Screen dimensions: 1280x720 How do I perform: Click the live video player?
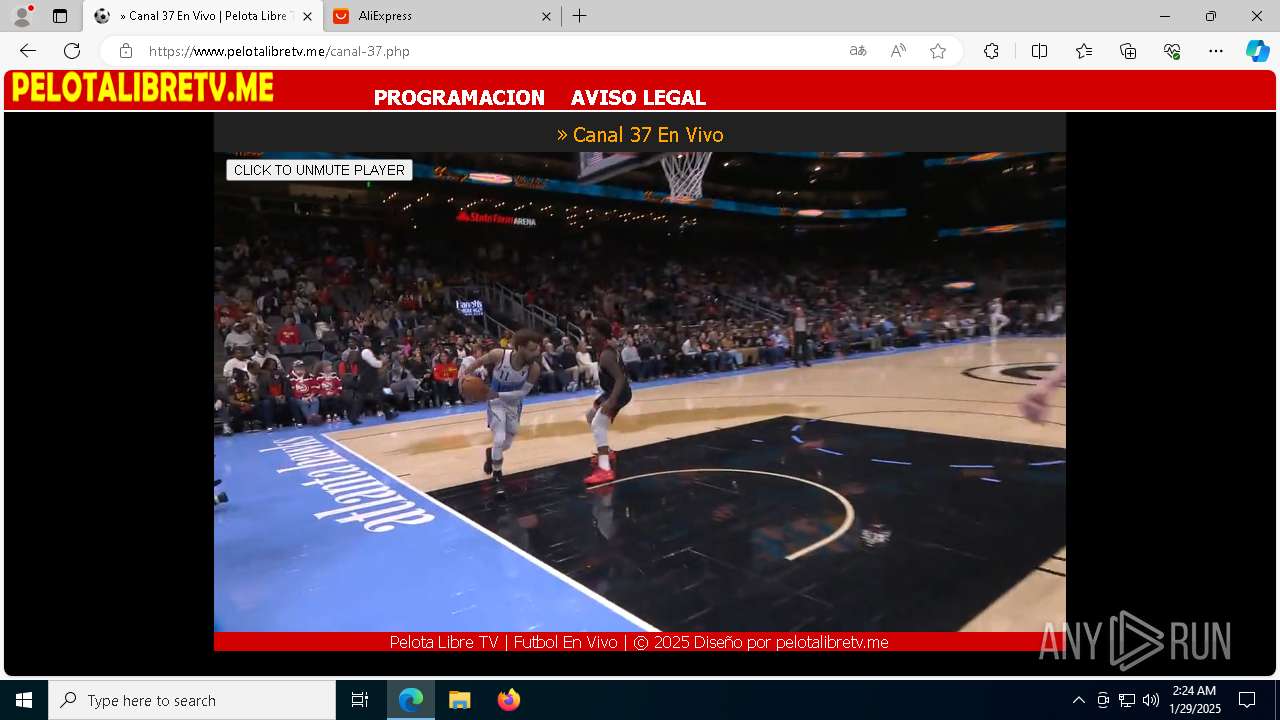[x=640, y=392]
